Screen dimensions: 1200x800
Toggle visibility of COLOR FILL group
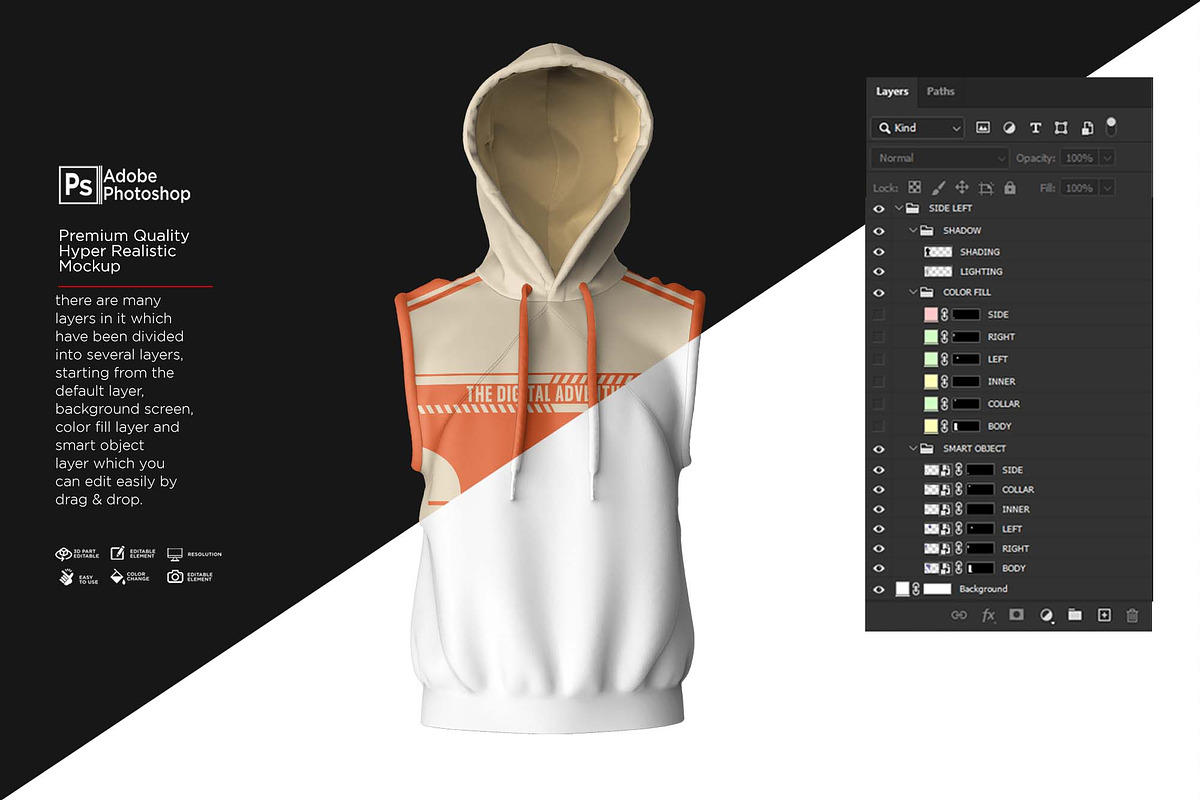[879, 292]
